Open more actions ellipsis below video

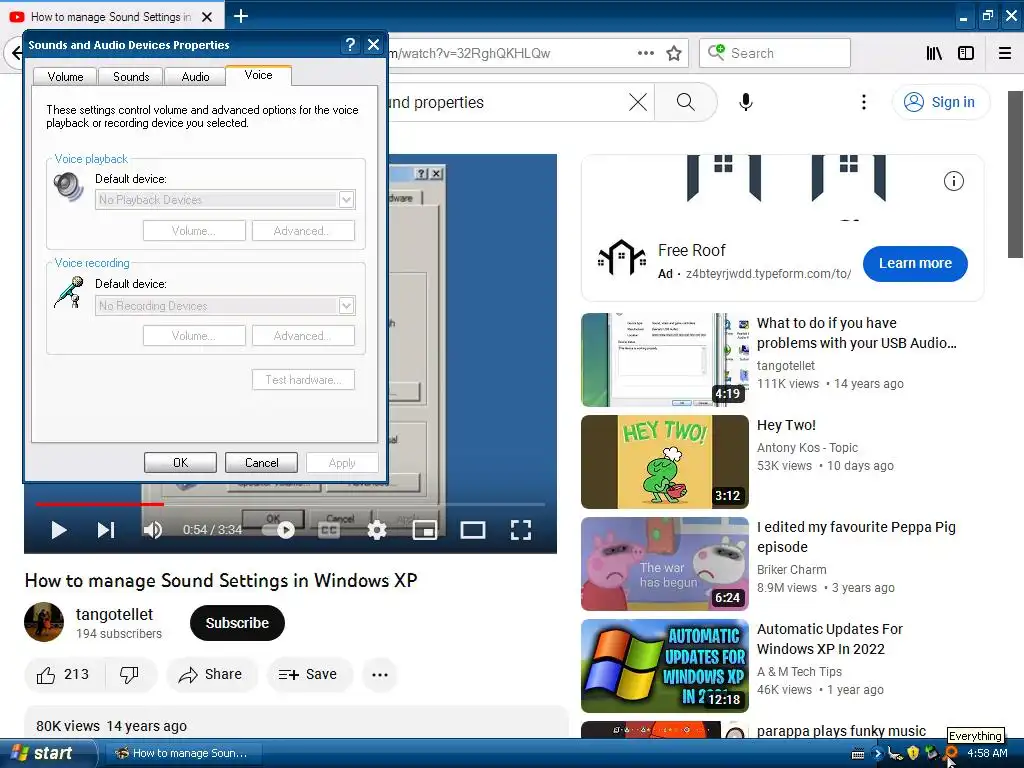tap(380, 675)
